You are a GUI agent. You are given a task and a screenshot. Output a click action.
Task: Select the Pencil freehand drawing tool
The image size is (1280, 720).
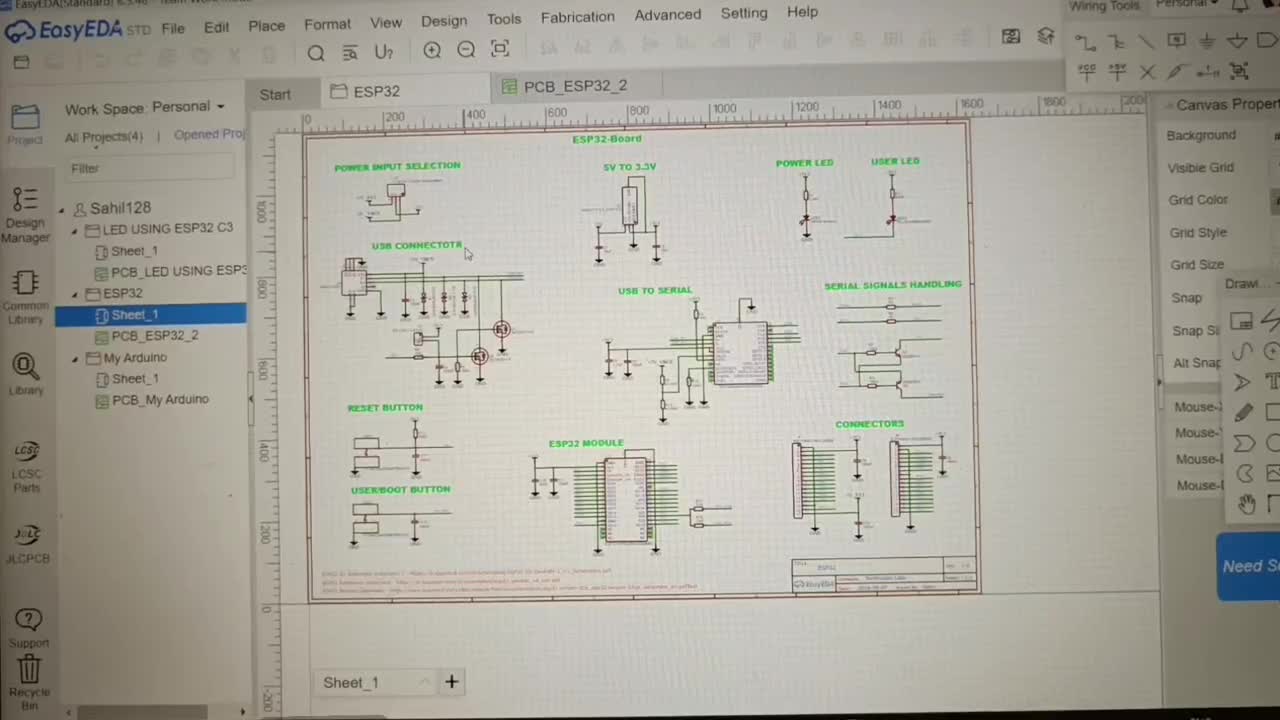point(1243,413)
